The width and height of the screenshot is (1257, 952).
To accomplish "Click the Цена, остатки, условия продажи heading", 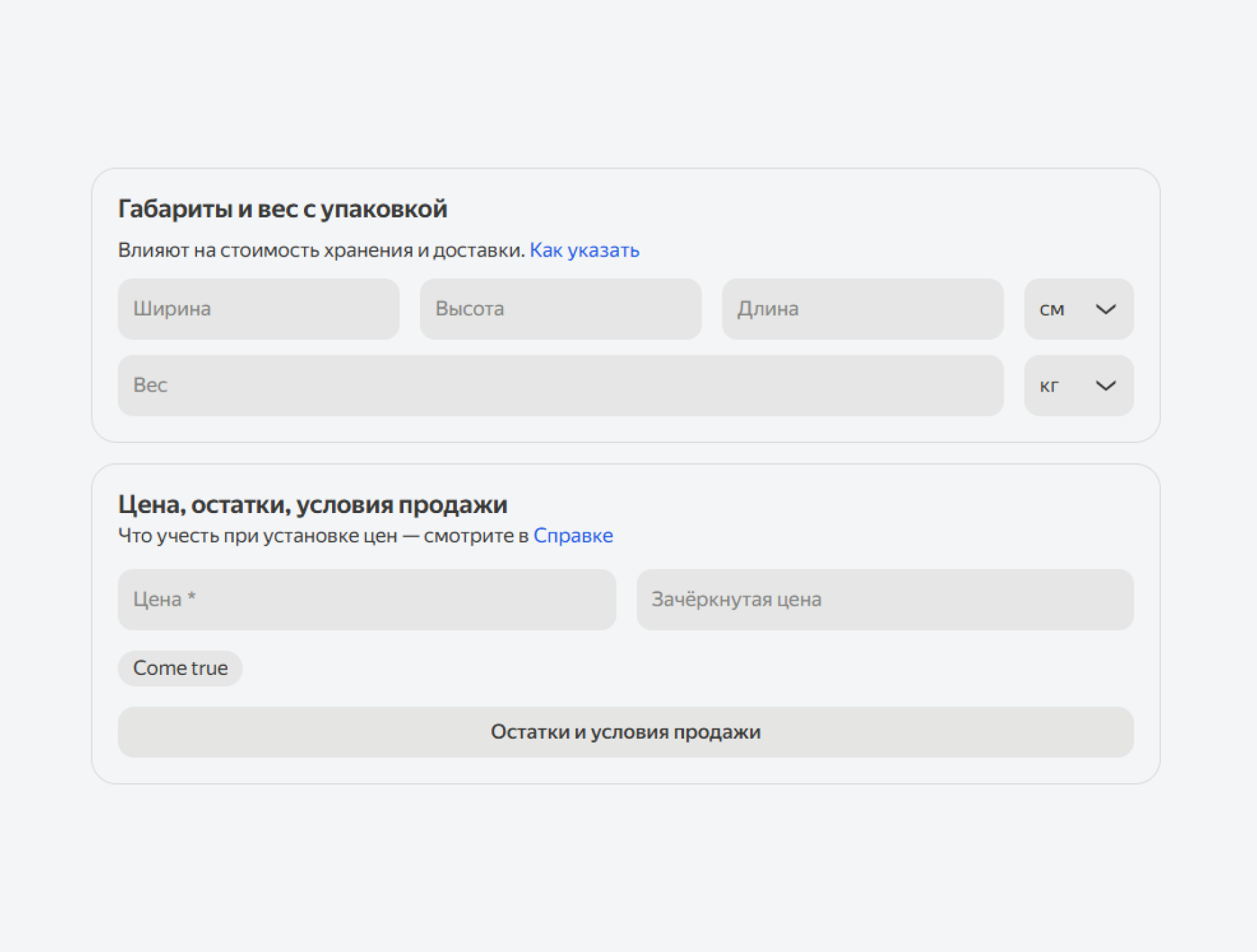I will click(312, 505).
